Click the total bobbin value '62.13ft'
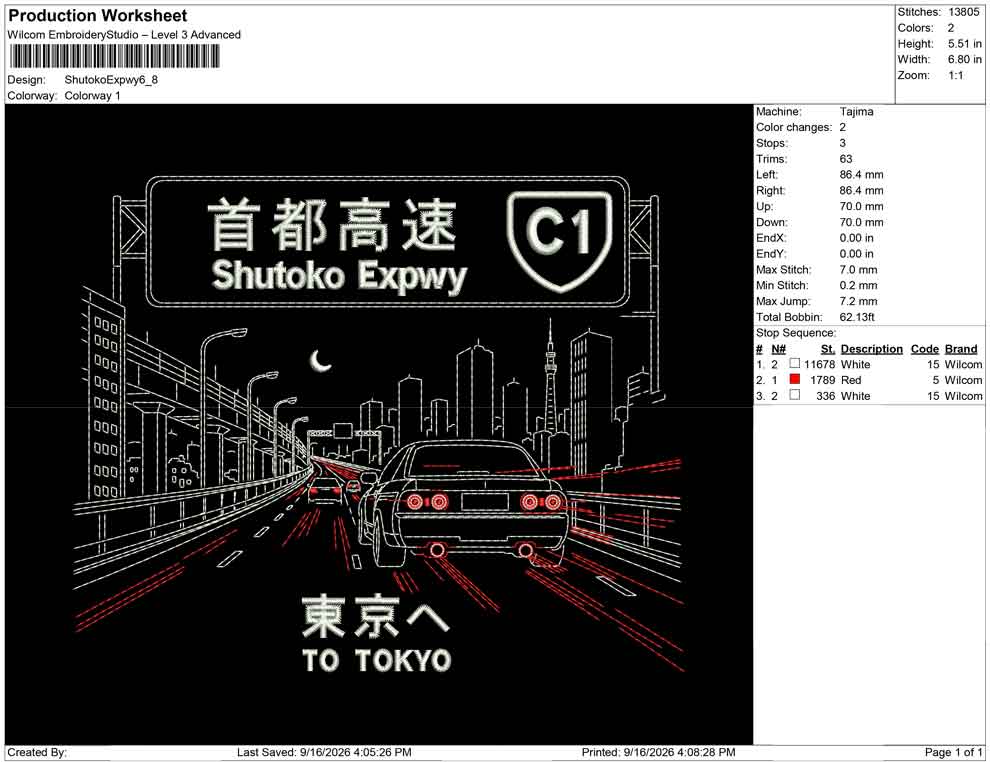 857,317
